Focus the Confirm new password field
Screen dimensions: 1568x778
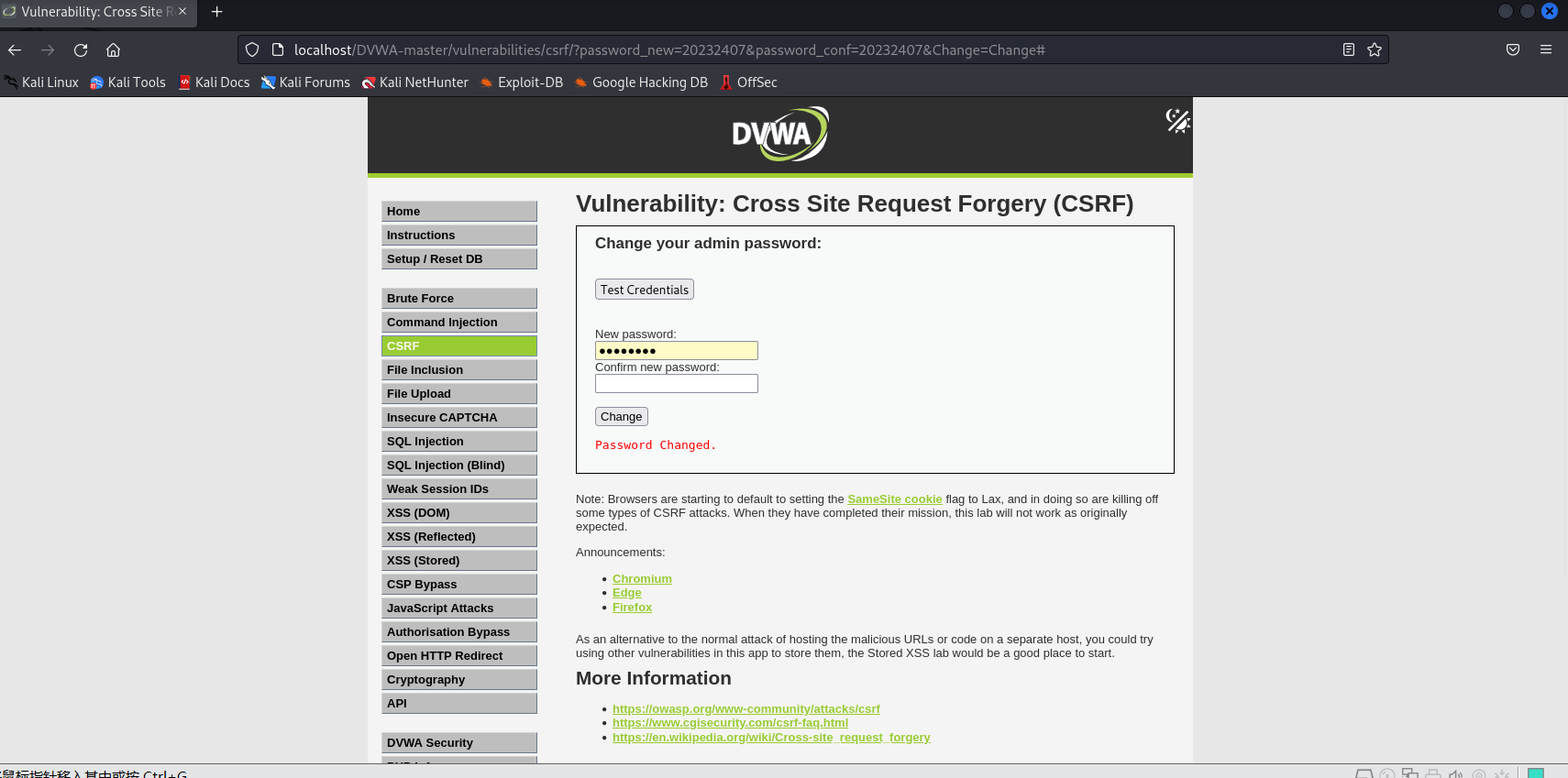[677, 383]
